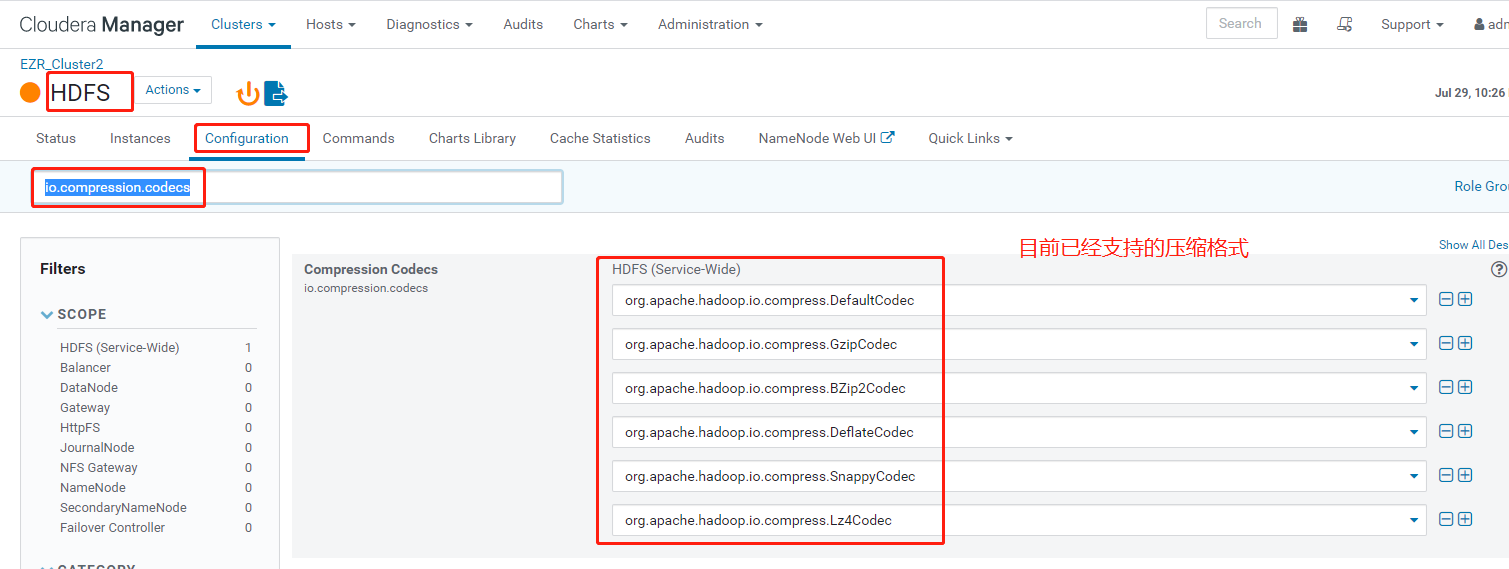The height and width of the screenshot is (569, 1509).
Task: Open dropdown arrow of DefaultCodec field
Action: 1414,300
